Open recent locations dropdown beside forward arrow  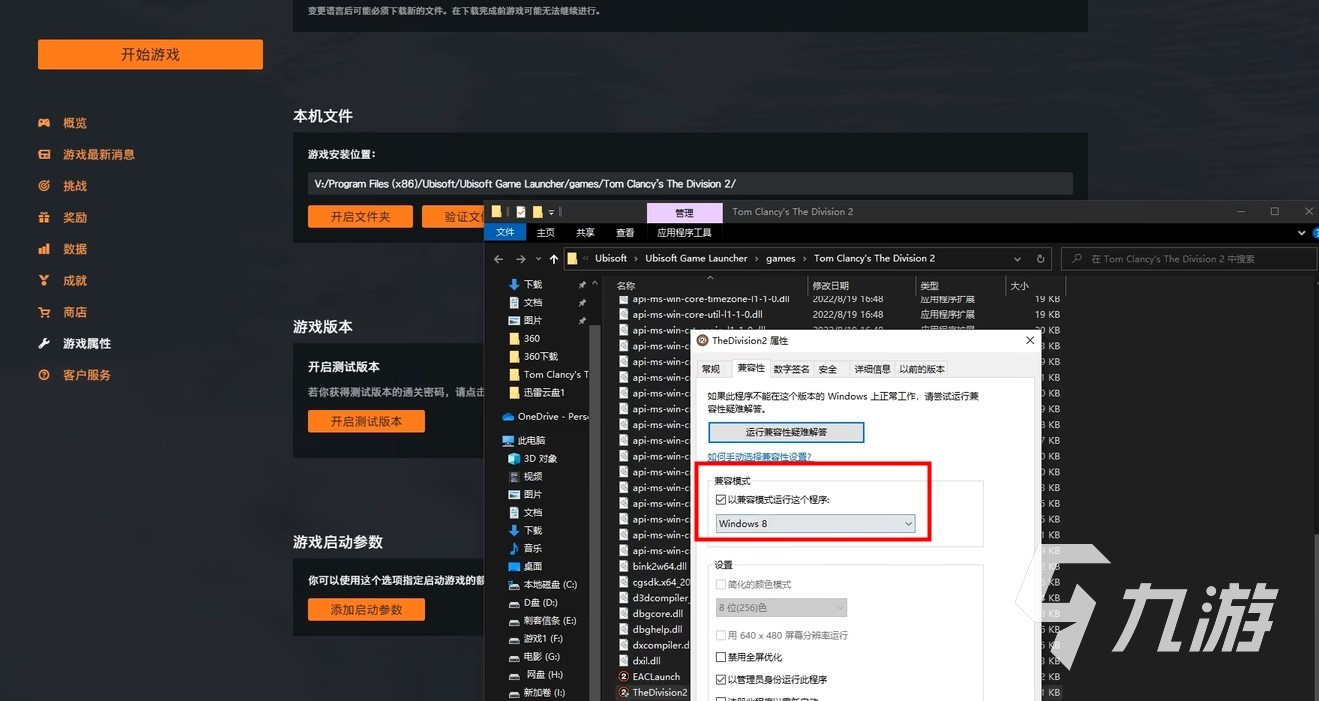pyautogui.click(x=537, y=259)
